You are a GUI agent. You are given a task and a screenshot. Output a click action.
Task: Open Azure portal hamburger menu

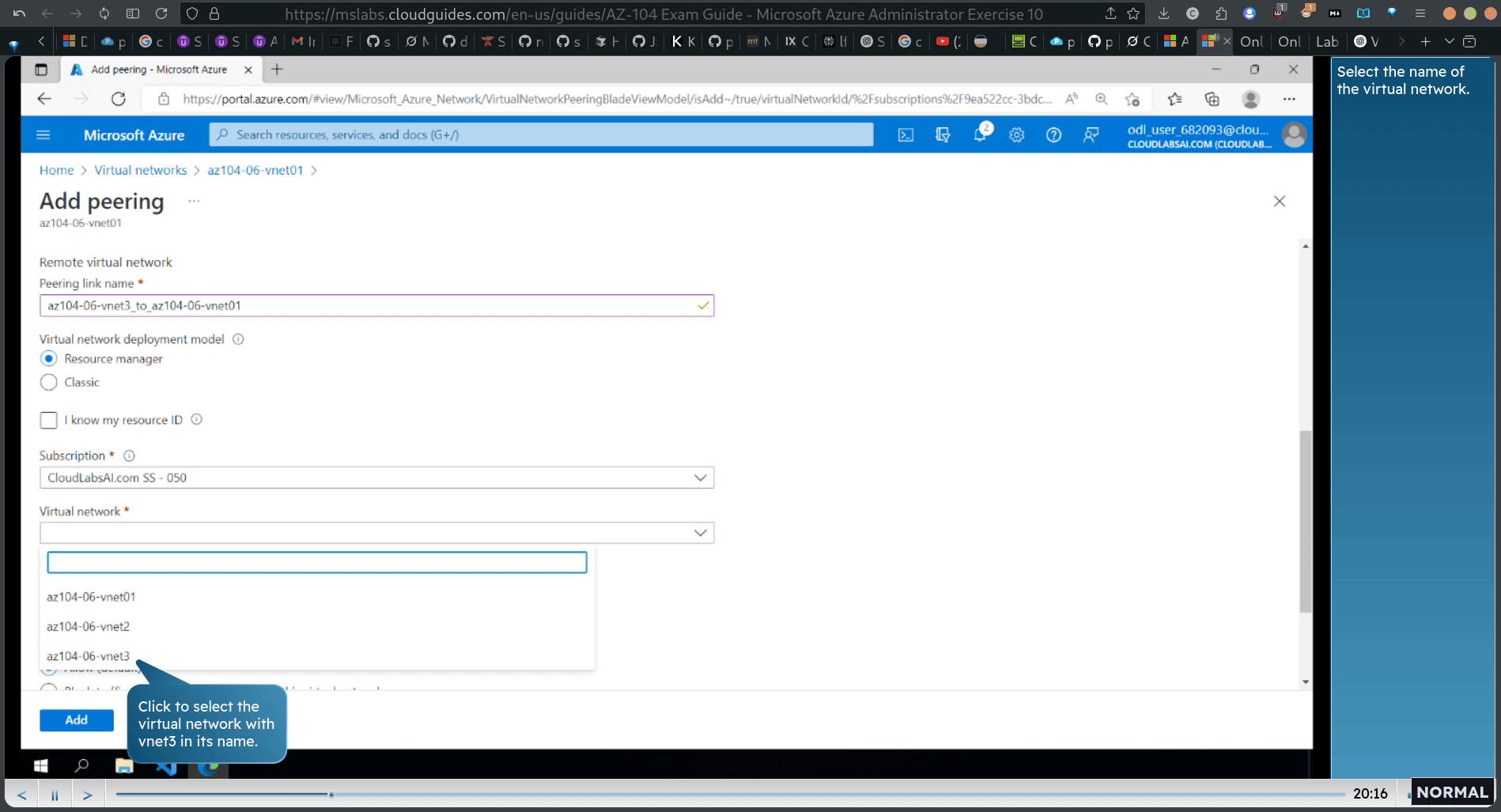[43, 135]
